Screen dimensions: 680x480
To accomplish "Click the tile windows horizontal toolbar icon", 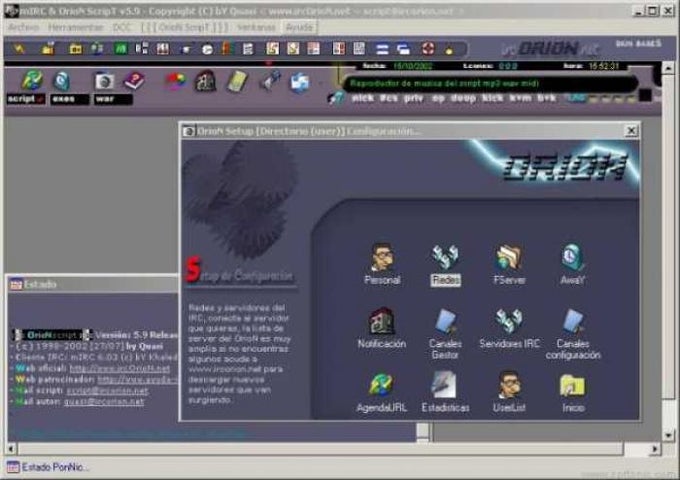I will 382,49.
